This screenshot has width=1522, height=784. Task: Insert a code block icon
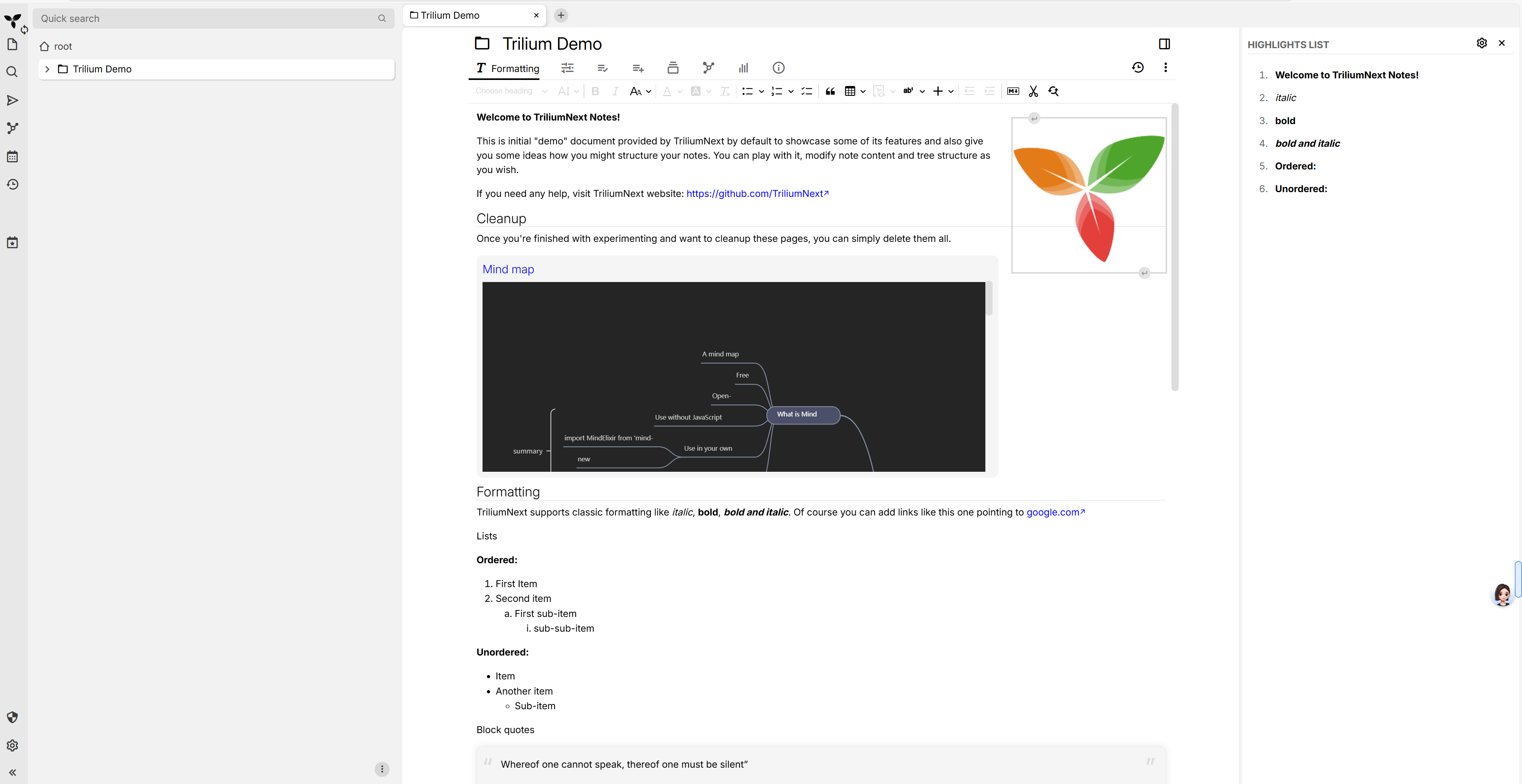[879, 91]
